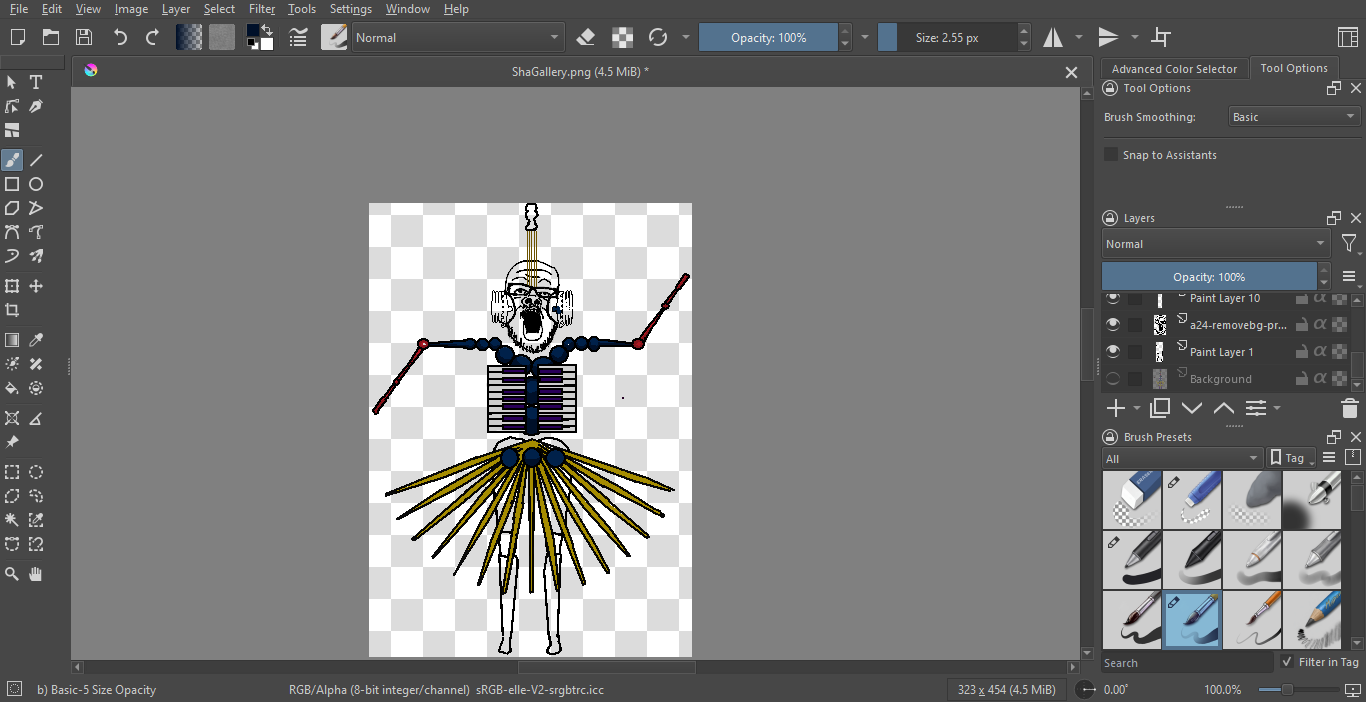Click the brush preset Search field
The height and width of the screenshot is (702, 1366).
pyautogui.click(x=1185, y=662)
